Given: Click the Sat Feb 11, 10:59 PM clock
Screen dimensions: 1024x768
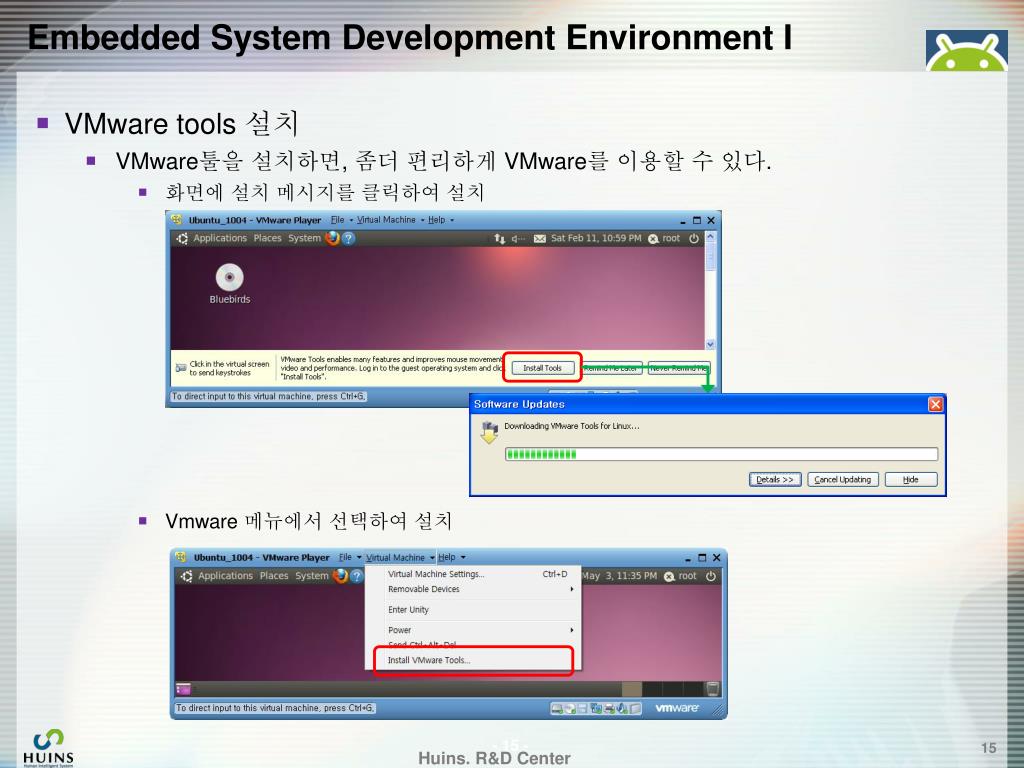Looking at the screenshot, I should [596, 238].
